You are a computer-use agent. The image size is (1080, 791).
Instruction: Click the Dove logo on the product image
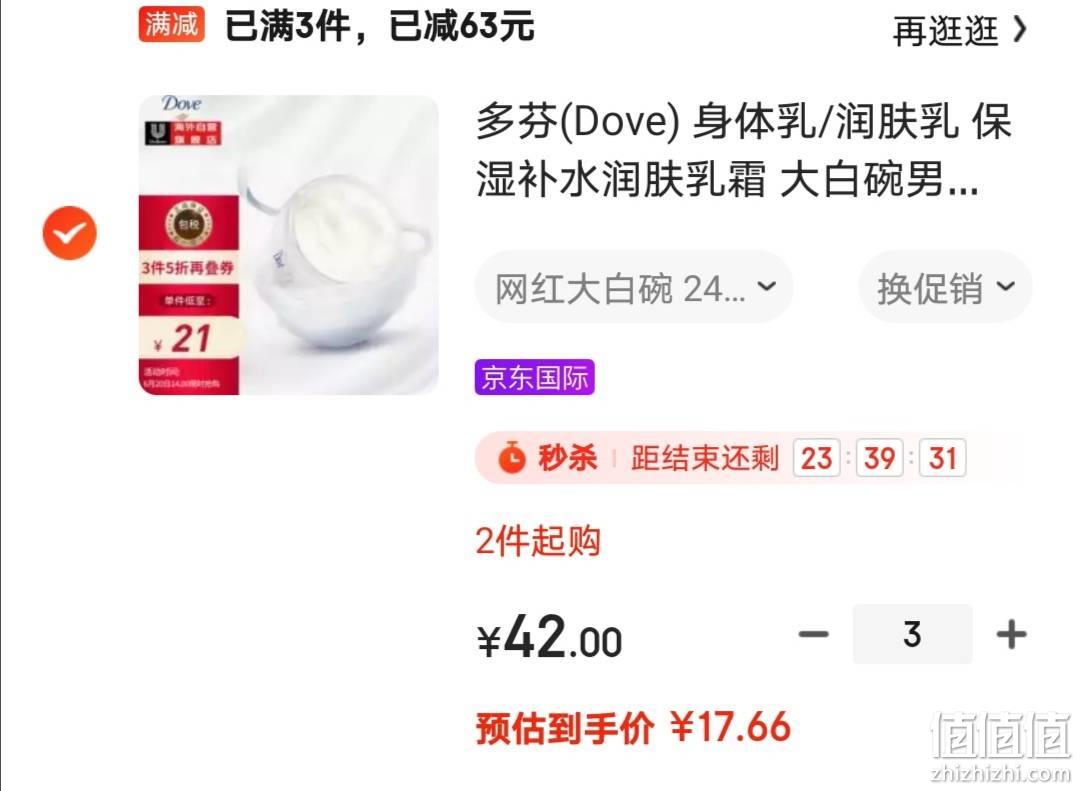click(x=181, y=104)
